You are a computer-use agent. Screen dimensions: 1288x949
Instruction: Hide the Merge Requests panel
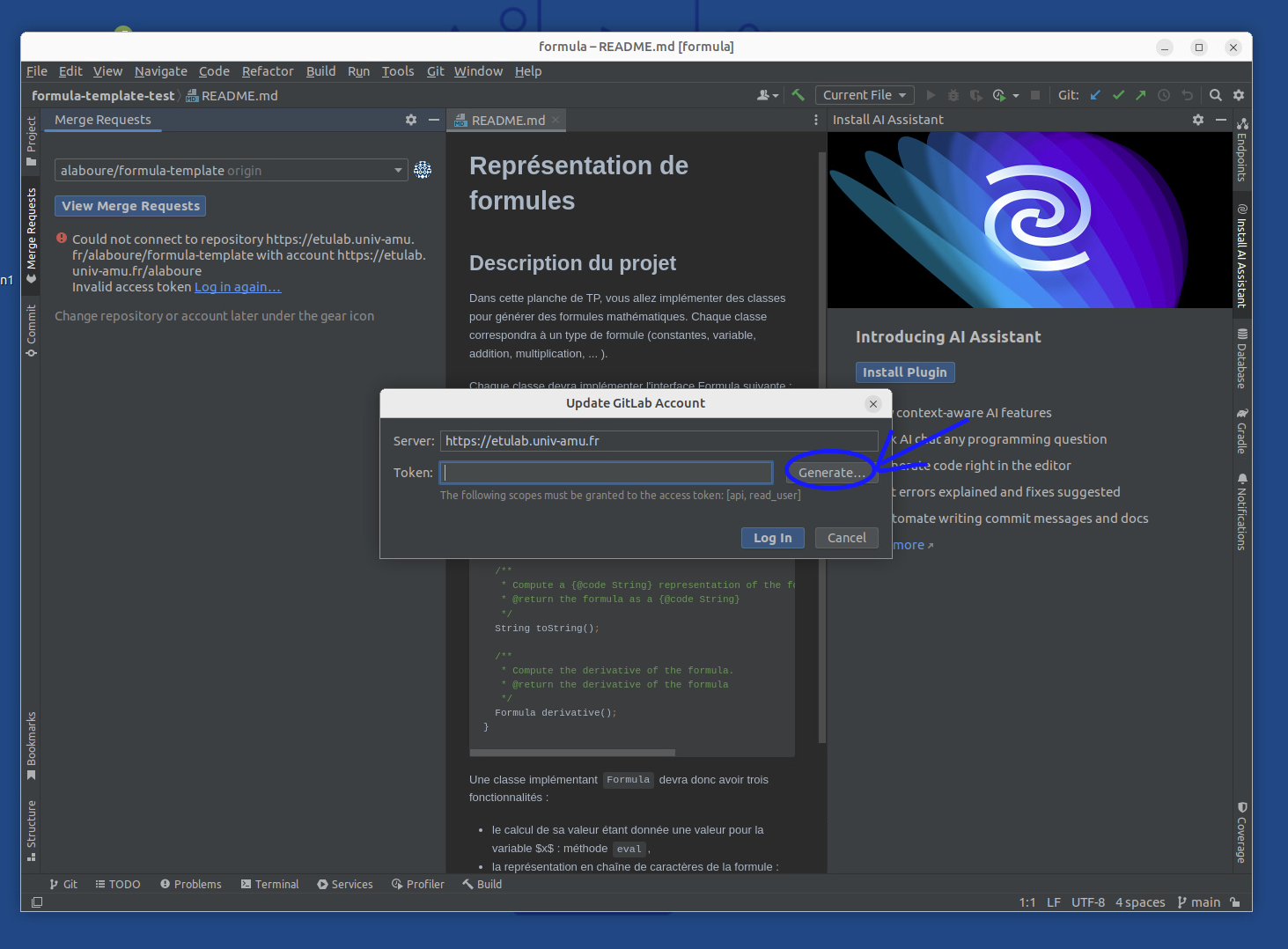point(434,120)
